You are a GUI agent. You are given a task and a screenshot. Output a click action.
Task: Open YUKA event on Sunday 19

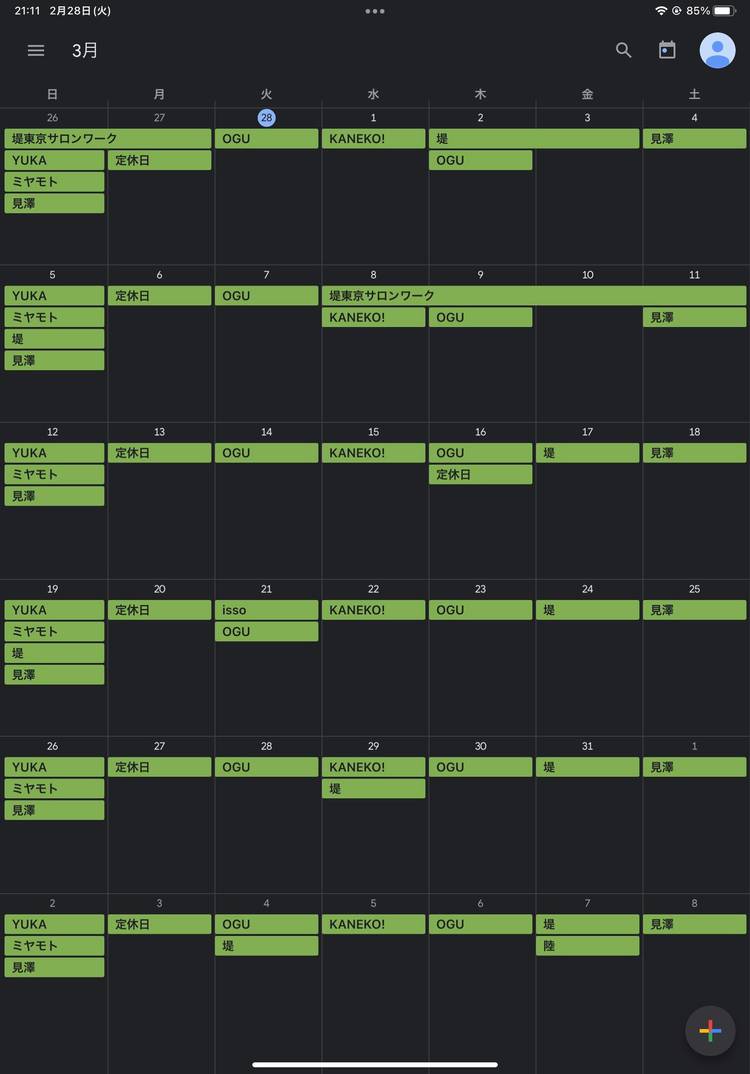pyautogui.click(x=54, y=610)
